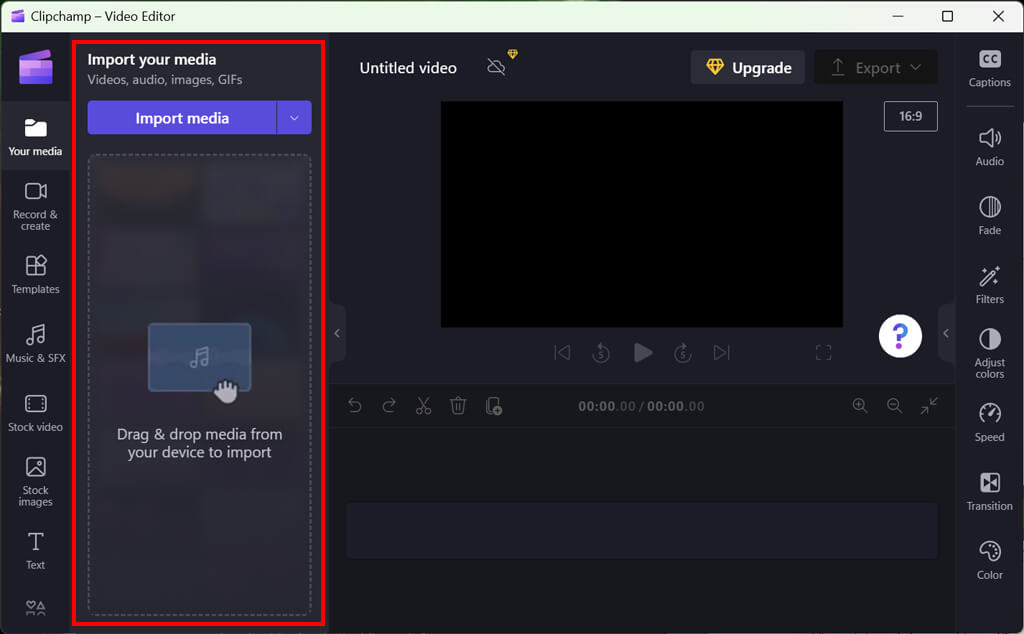This screenshot has height=634, width=1024.
Task: Open the Filters panel on right
Action: [x=989, y=285]
